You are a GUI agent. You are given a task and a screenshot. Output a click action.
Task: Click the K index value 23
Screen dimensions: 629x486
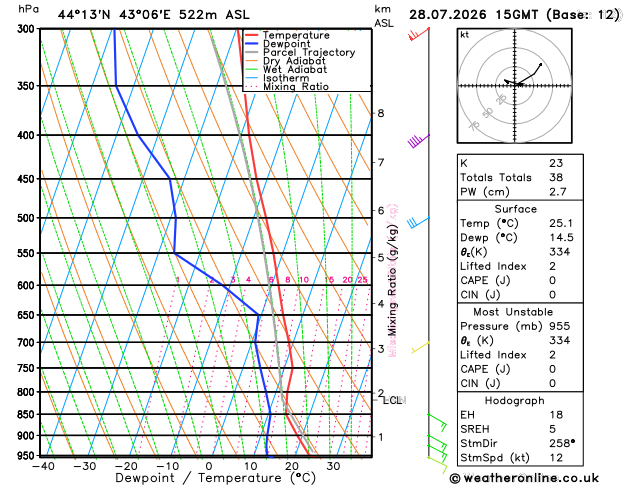coord(556,163)
